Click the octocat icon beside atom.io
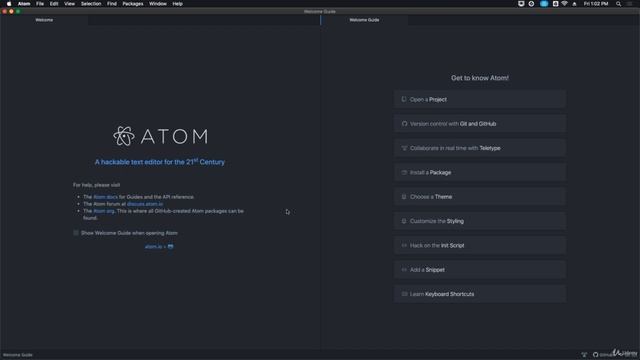Image resolution: width=640 pixels, height=360 pixels. point(171,247)
